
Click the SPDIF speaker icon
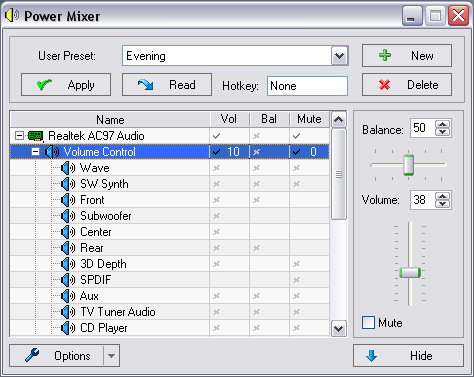point(68,280)
